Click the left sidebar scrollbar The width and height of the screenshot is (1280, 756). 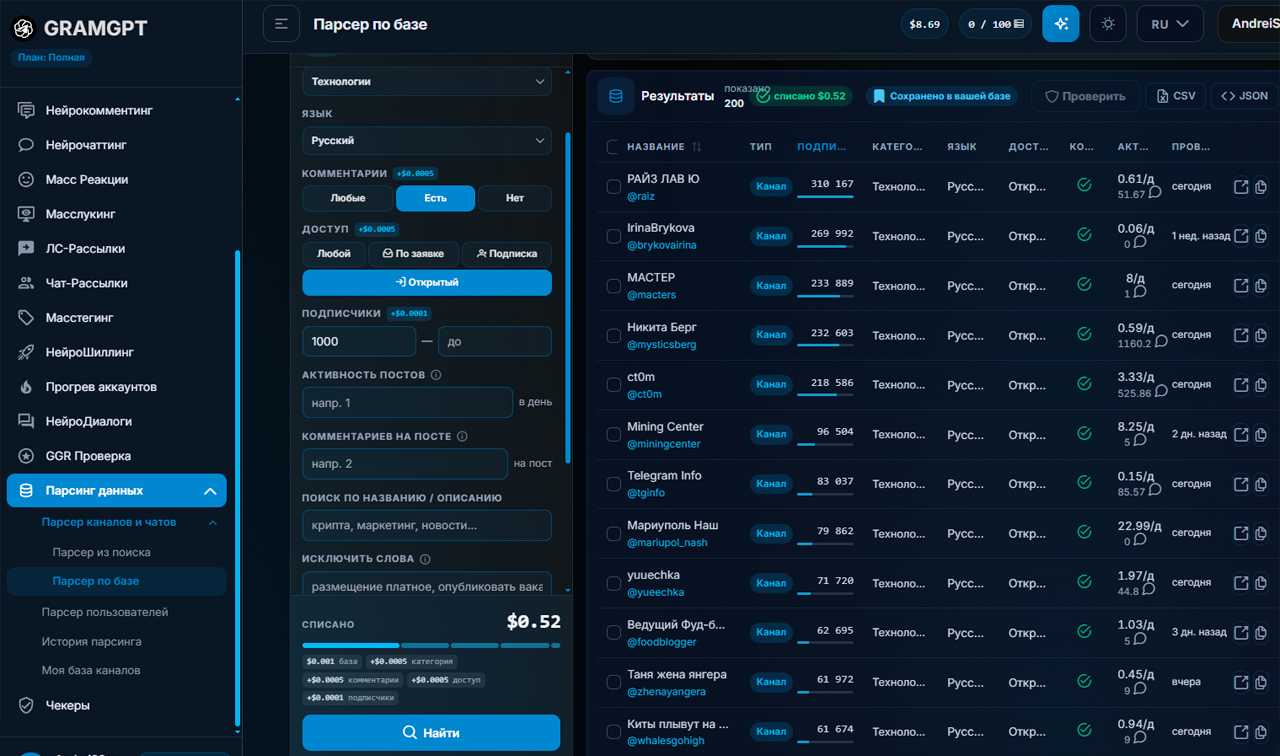point(237,490)
